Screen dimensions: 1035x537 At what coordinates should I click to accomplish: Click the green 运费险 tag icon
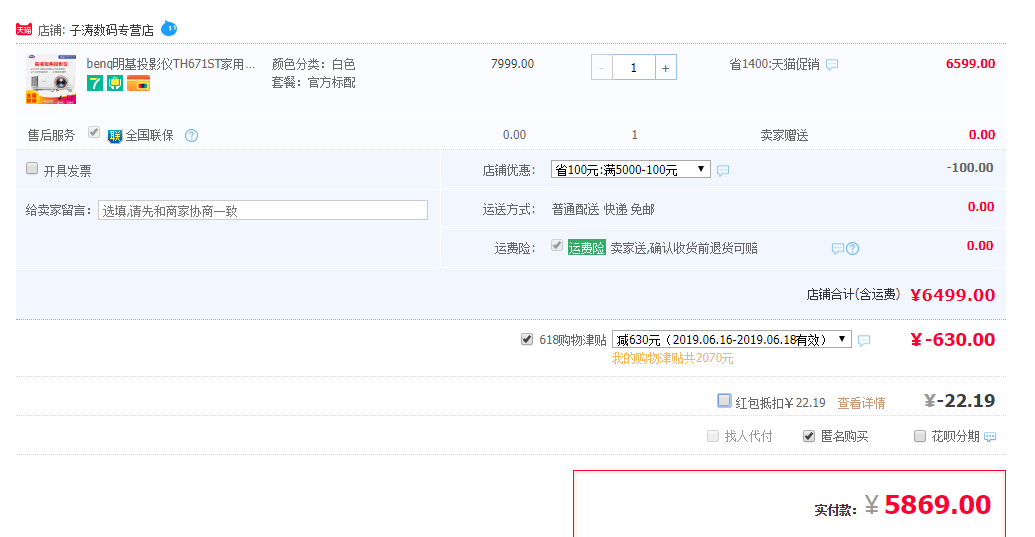(587, 248)
